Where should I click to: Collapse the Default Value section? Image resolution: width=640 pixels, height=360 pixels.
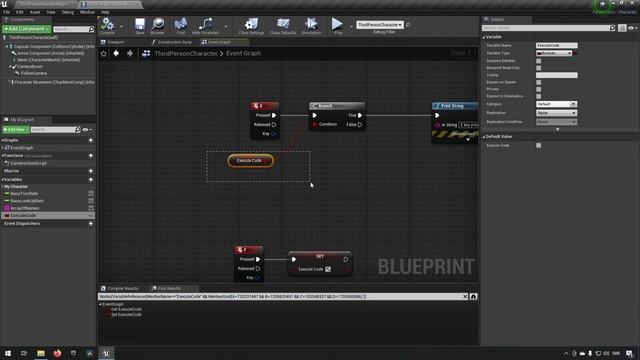[x=484, y=137]
